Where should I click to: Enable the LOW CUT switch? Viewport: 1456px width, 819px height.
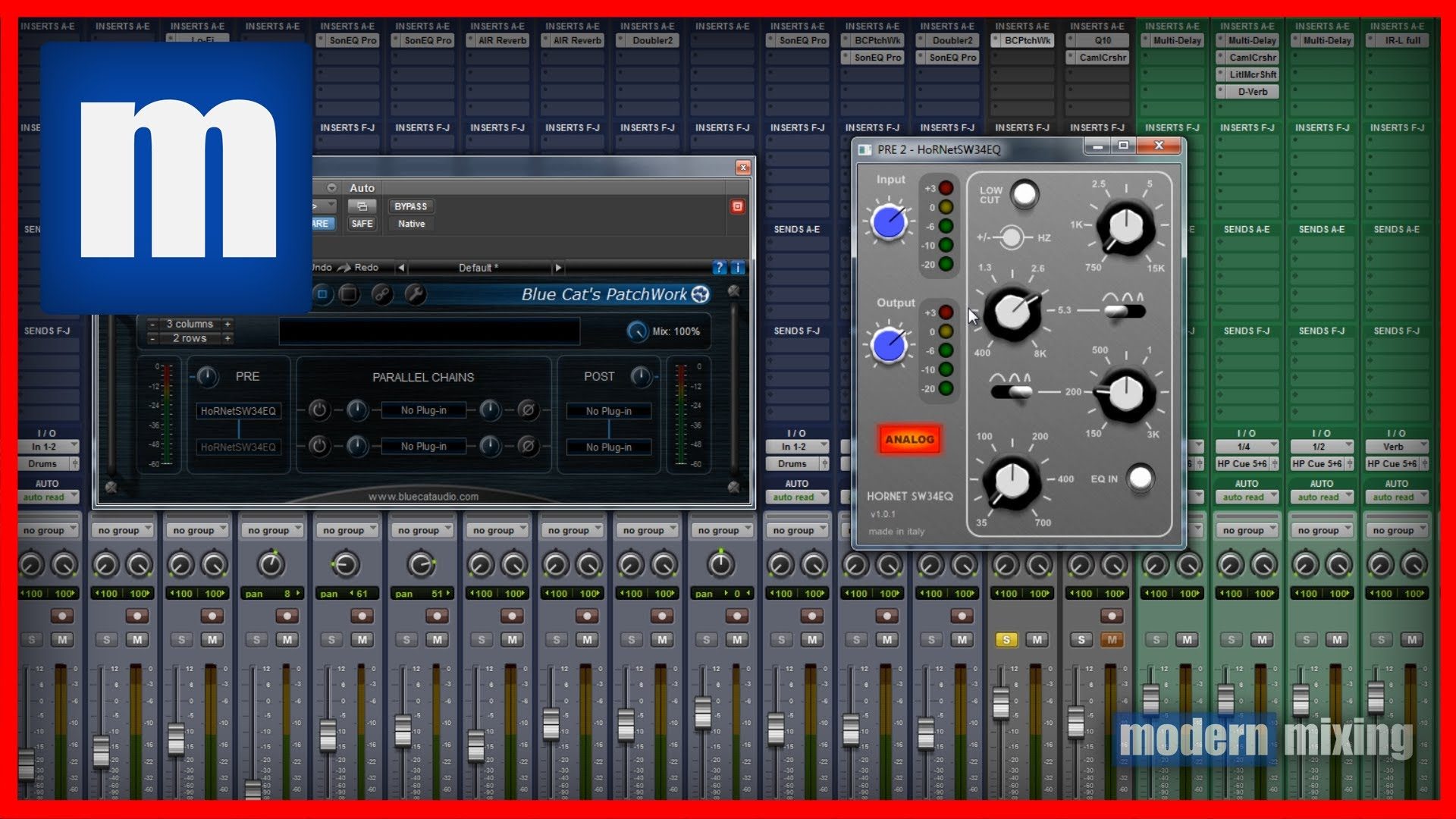(x=1025, y=194)
